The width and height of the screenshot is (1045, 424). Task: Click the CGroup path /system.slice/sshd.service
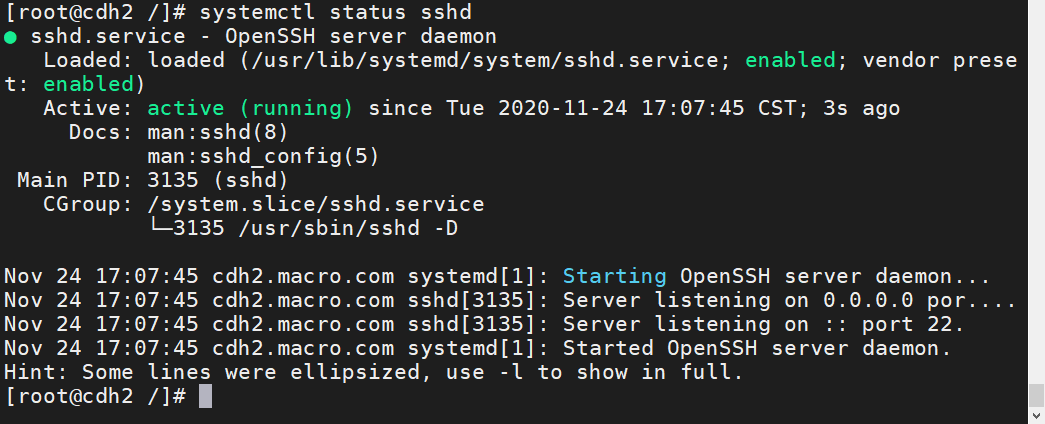click(x=316, y=205)
